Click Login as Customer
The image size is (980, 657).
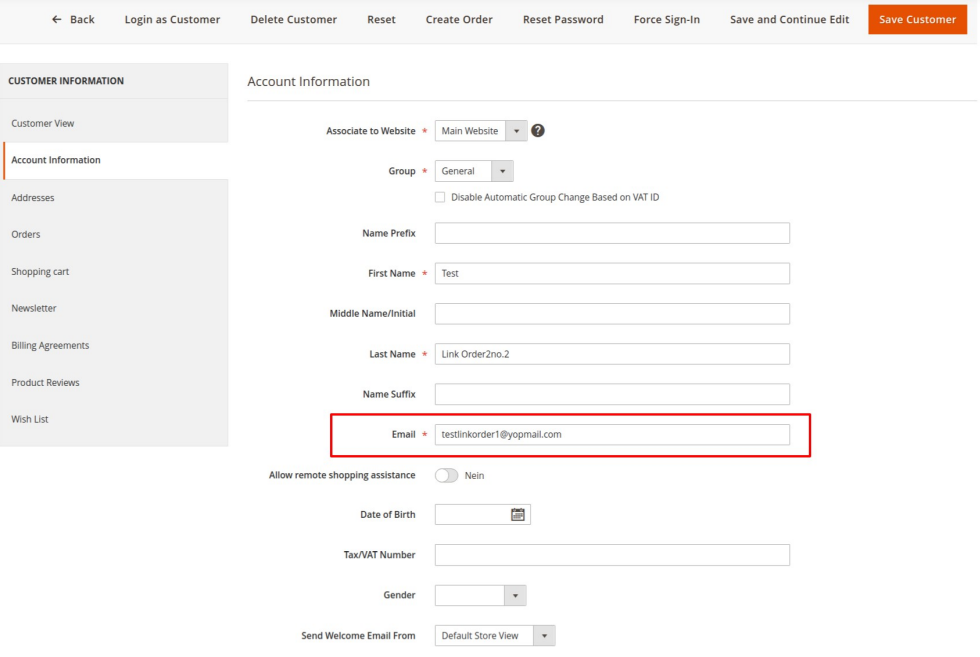[172, 19]
